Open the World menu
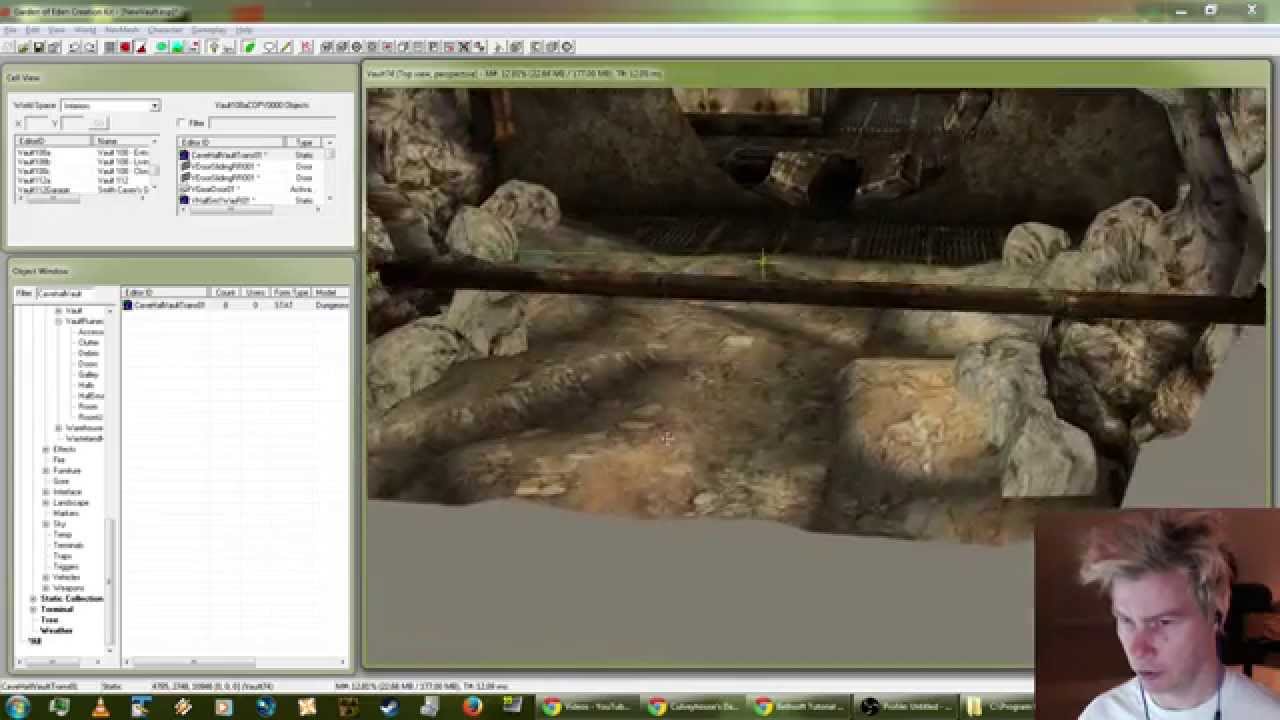 tap(85, 30)
